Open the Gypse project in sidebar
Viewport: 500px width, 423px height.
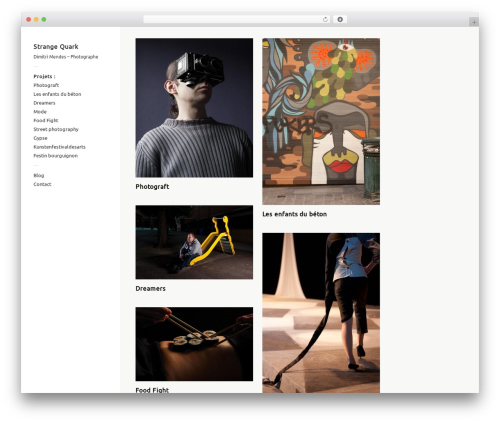tap(40, 138)
